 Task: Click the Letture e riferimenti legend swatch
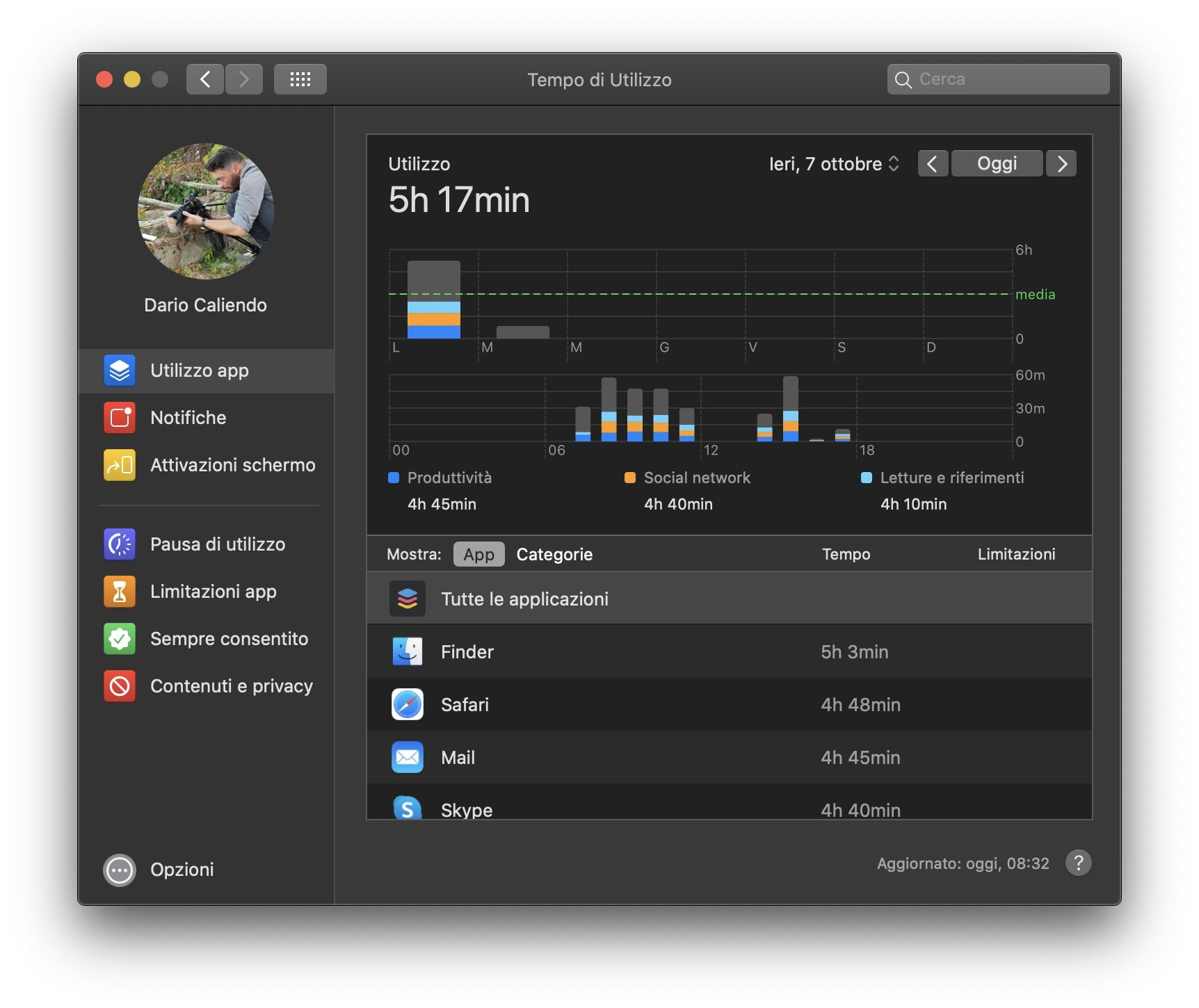tap(867, 478)
